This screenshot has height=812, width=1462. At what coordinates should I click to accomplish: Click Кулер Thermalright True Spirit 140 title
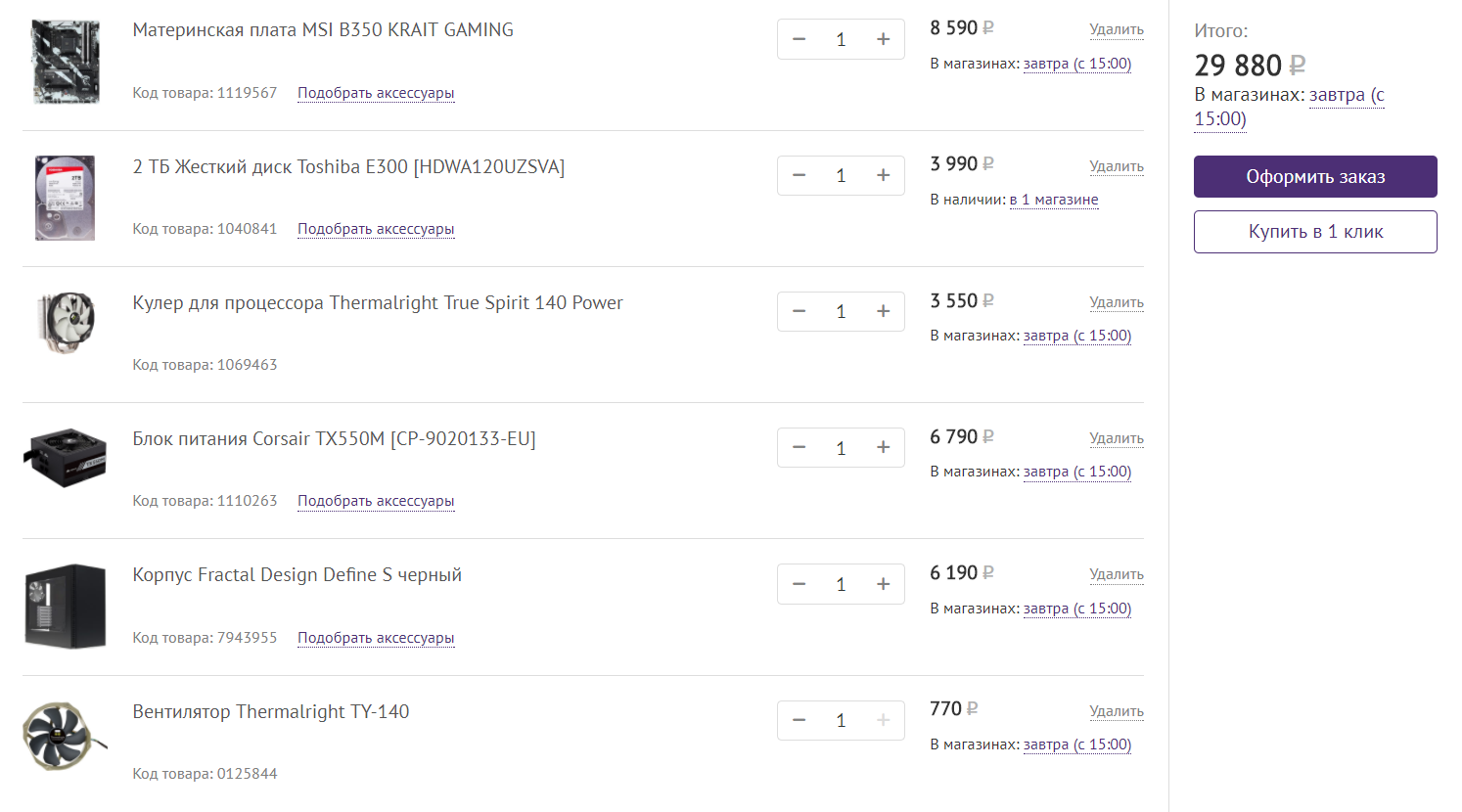click(378, 303)
